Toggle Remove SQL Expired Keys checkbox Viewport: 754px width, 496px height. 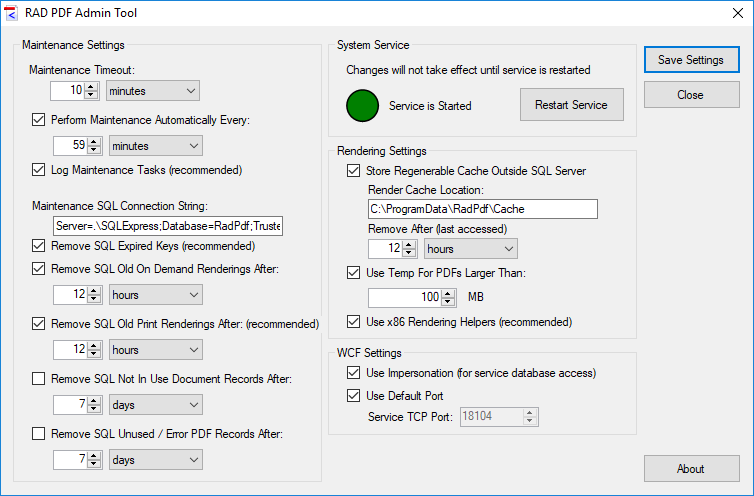38,246
